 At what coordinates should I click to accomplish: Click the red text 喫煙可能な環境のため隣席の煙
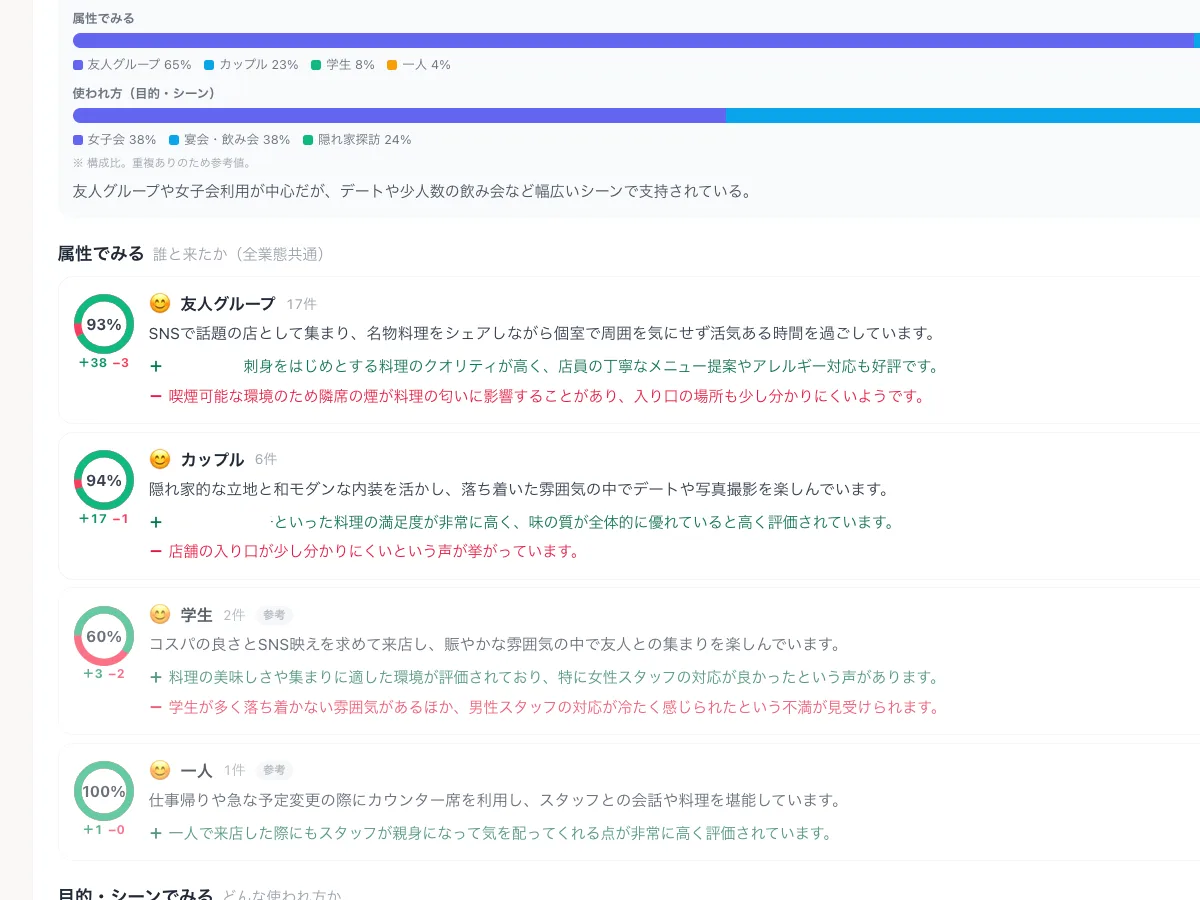[546, 396]
